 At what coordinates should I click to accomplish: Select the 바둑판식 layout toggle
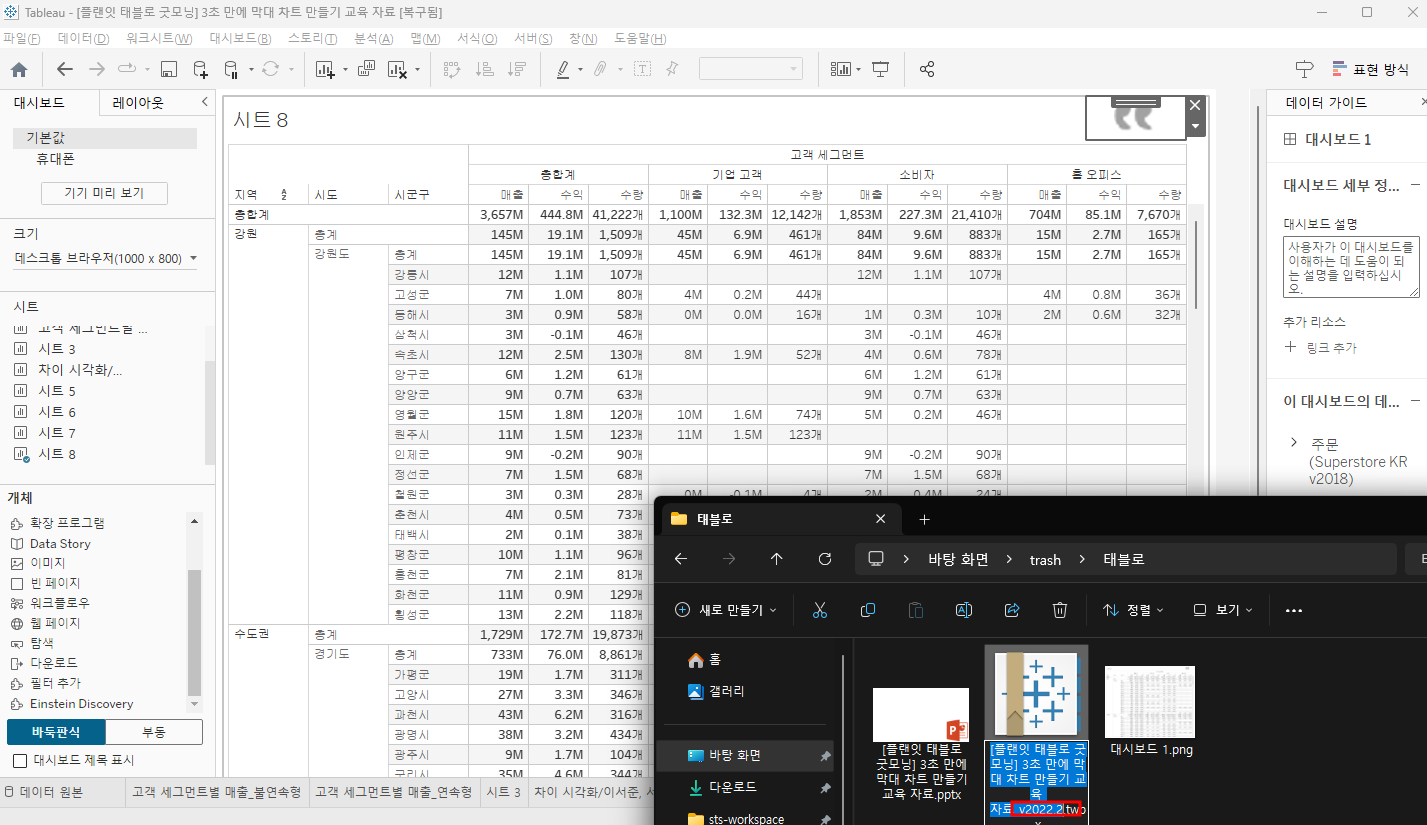click(56, 732)
